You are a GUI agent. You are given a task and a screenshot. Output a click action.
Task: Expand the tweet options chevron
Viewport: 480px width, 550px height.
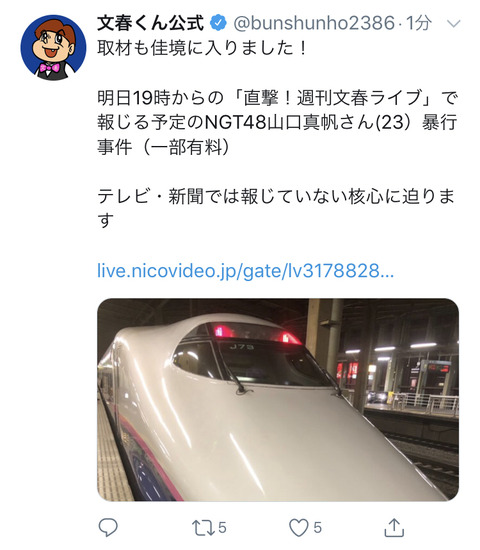454,24
